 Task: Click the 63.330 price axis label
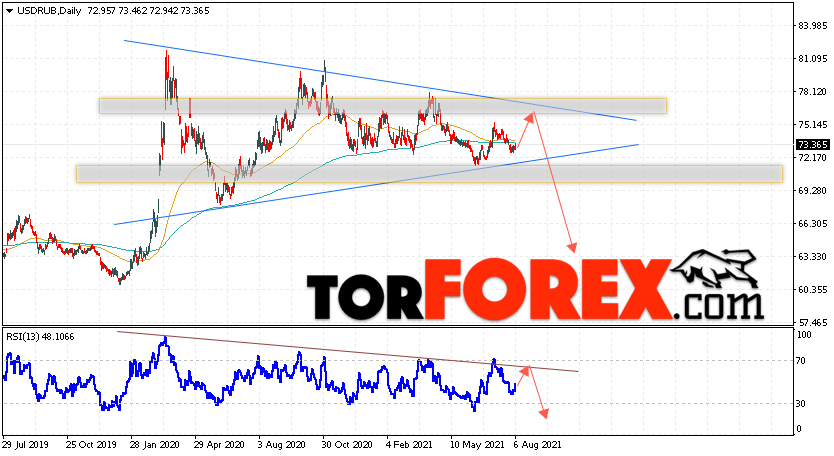tap(813, 256)
